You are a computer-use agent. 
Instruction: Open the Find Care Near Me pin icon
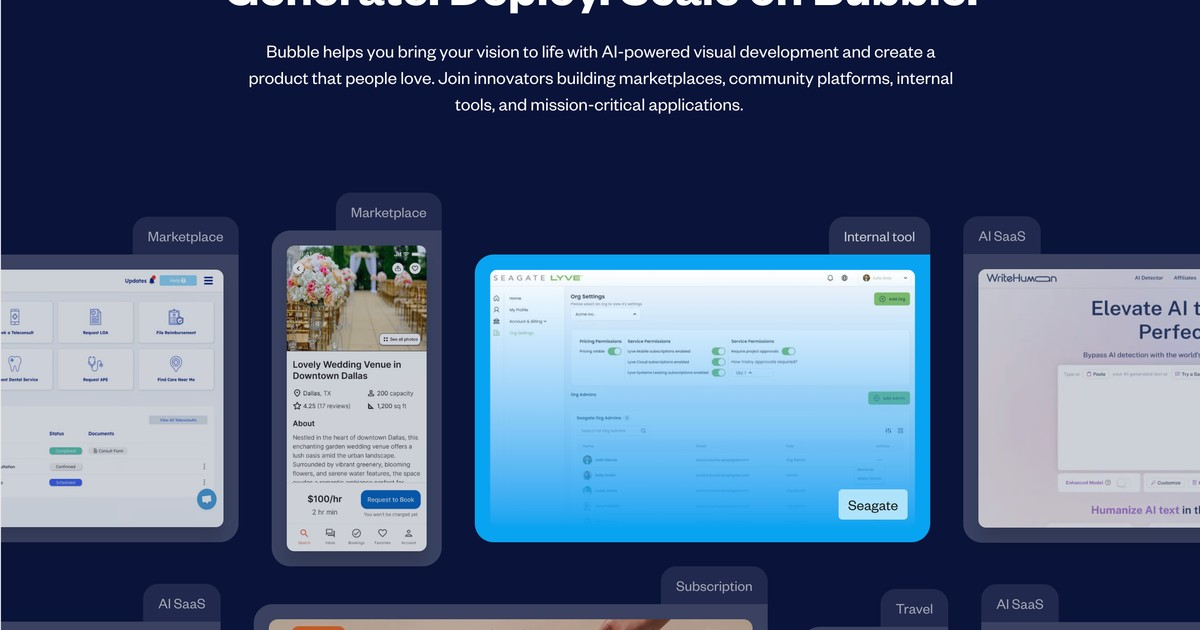point(176,364)
